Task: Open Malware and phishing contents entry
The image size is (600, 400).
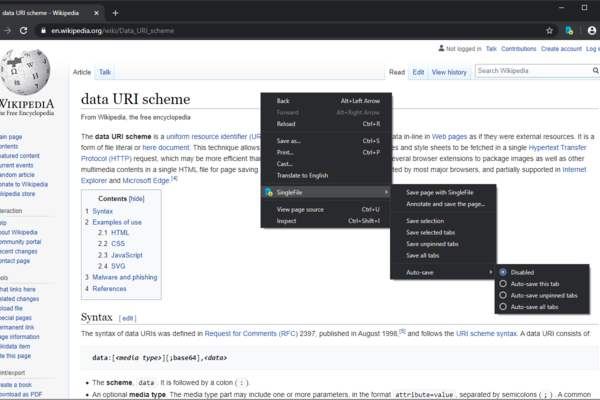Action: point(125,277)
